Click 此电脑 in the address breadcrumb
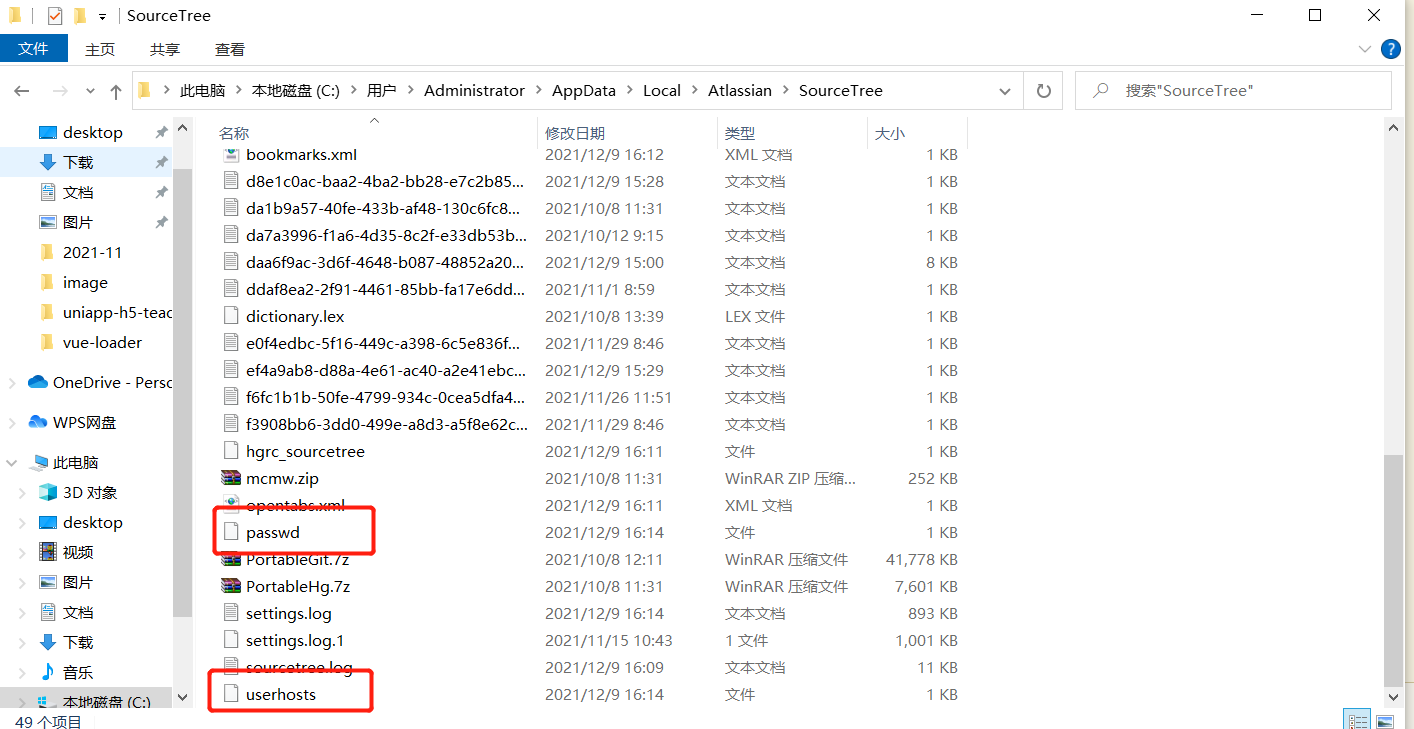Screen dimensions: 1414x729 point(202,91)
